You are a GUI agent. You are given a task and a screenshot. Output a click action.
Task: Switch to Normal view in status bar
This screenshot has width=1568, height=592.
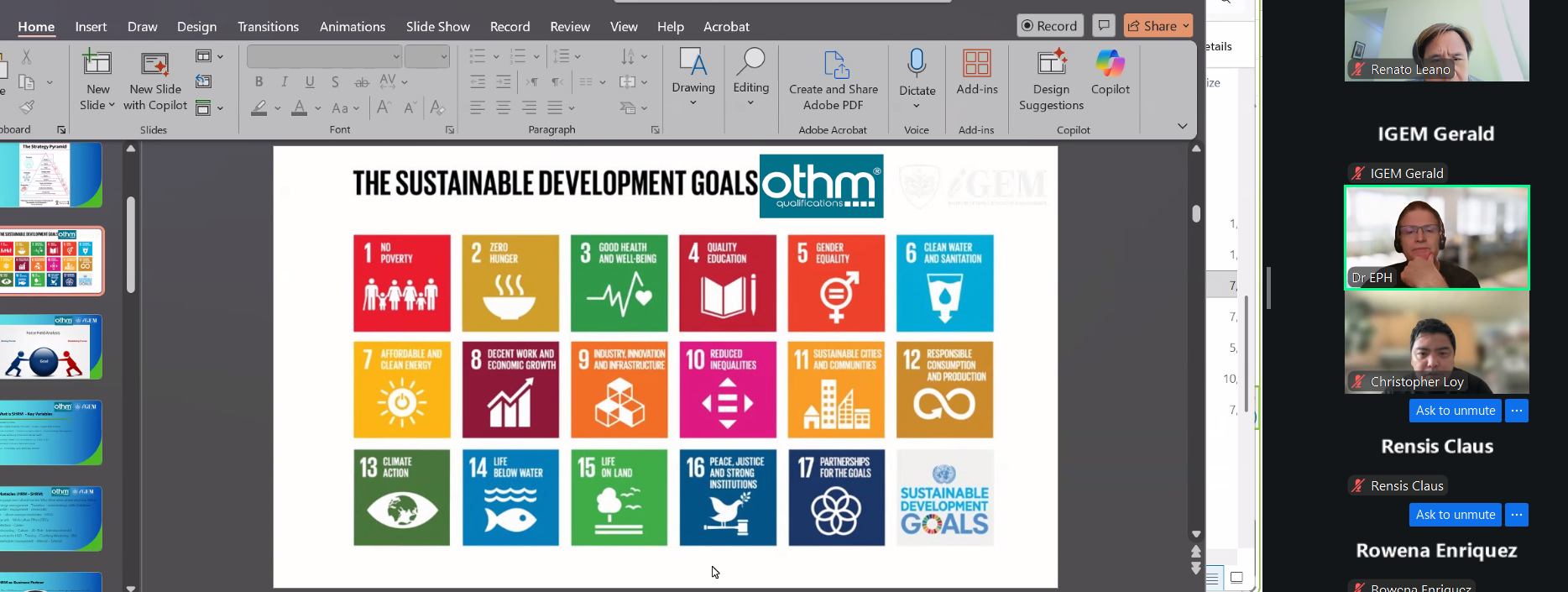[1213, 578]
